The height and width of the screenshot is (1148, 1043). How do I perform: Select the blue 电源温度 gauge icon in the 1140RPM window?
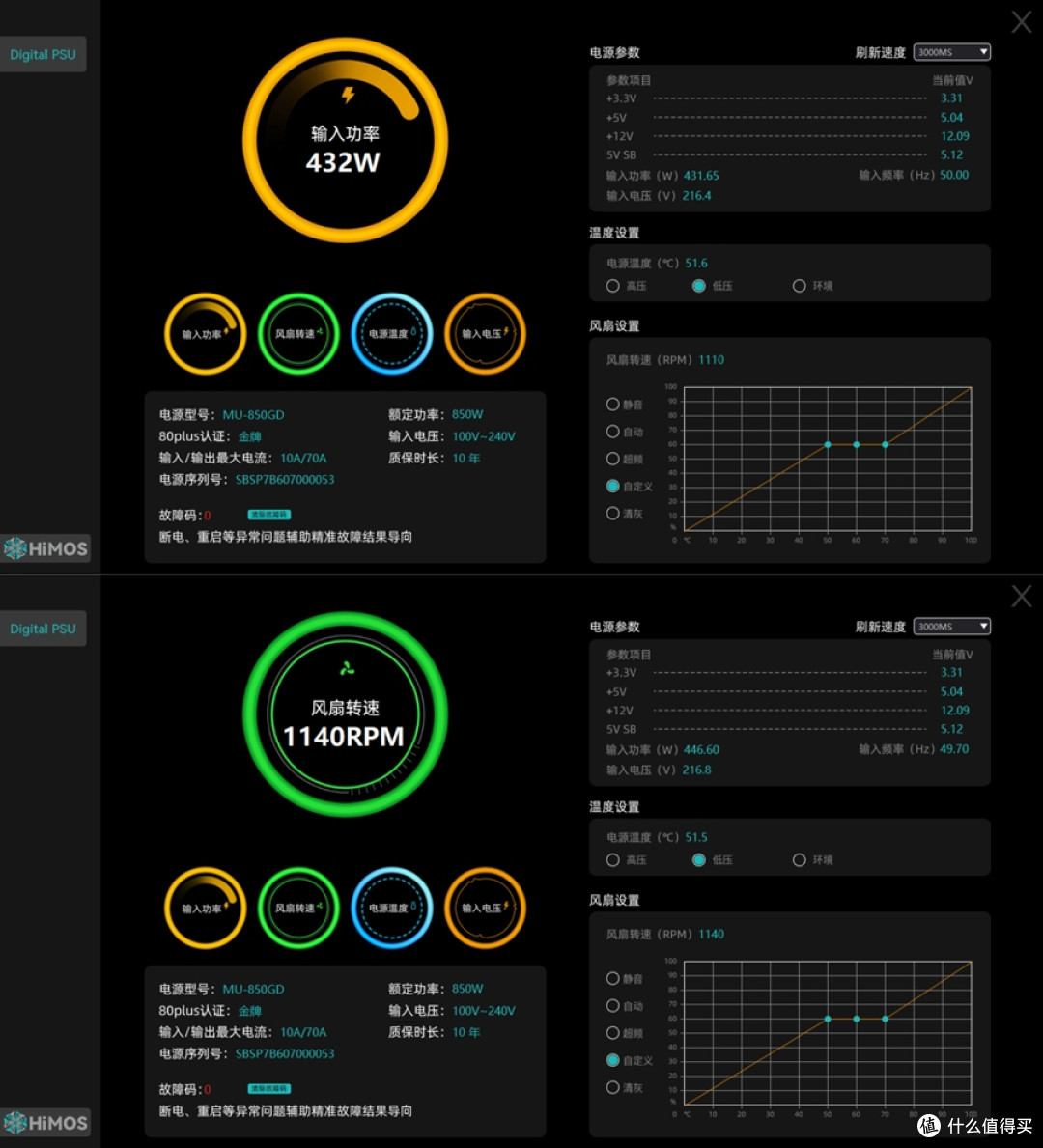[392, 908]
